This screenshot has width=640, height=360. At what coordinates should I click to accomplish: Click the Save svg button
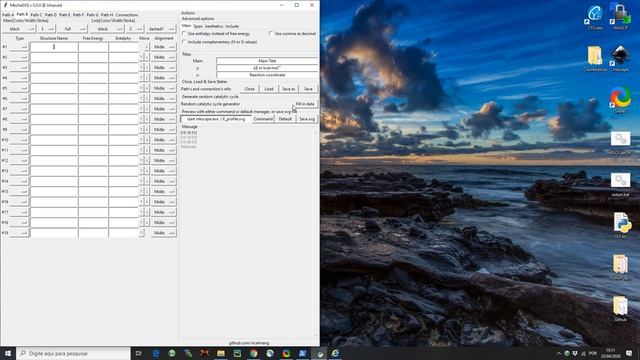click(x=307, y=119)
